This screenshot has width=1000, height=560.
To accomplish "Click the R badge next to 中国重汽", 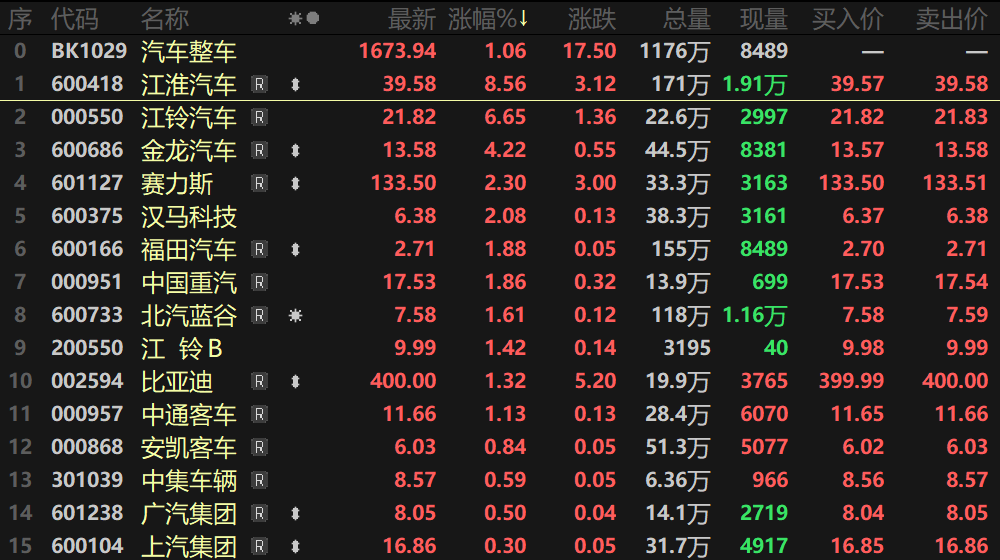I will coord(260,283).
